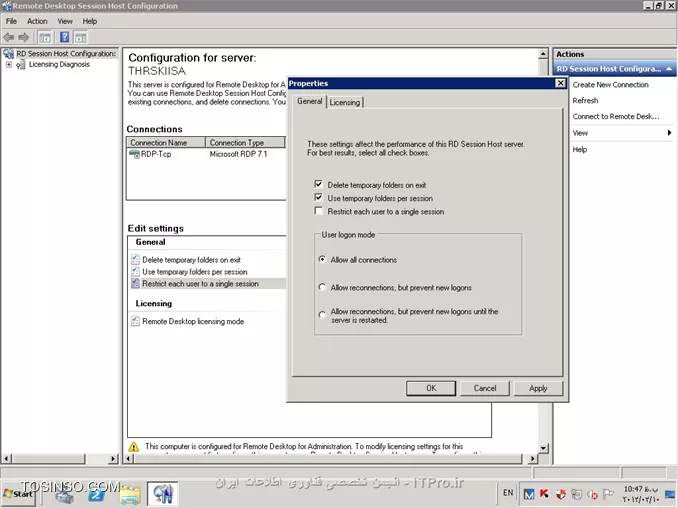Open Windows Explorer folder icon in taskbar
Viewport: 678px width, 508px height.
(x=130, y=494)
